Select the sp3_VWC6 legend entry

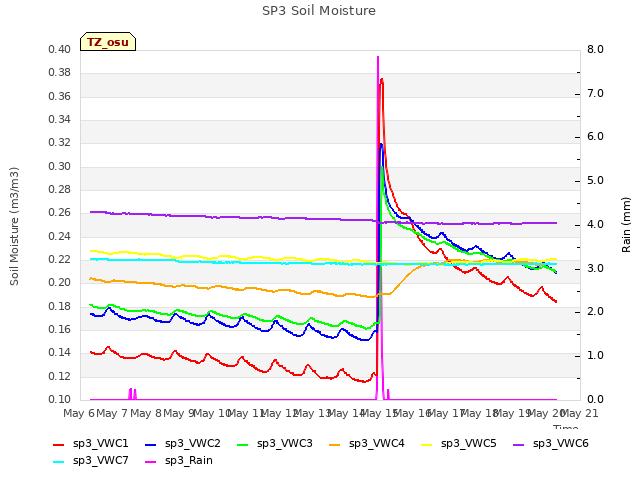click(x=551, y=444)
